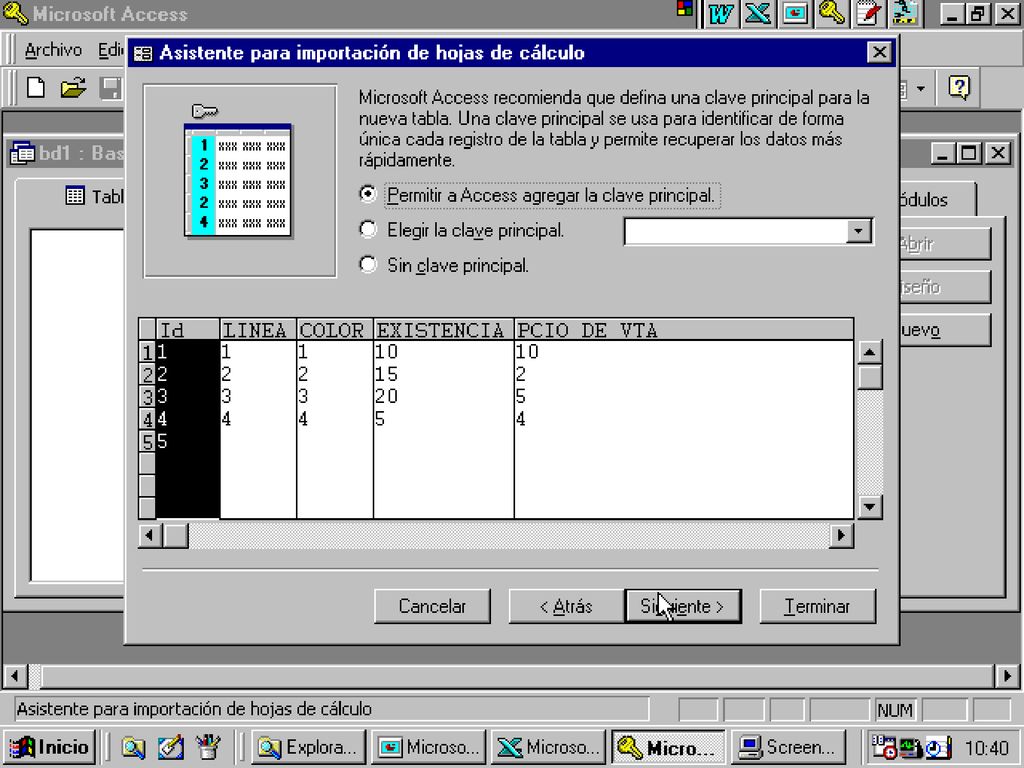Open the toolbar dropdown arrow left of Help
The image size is (1024, 768).
point(921,88)
